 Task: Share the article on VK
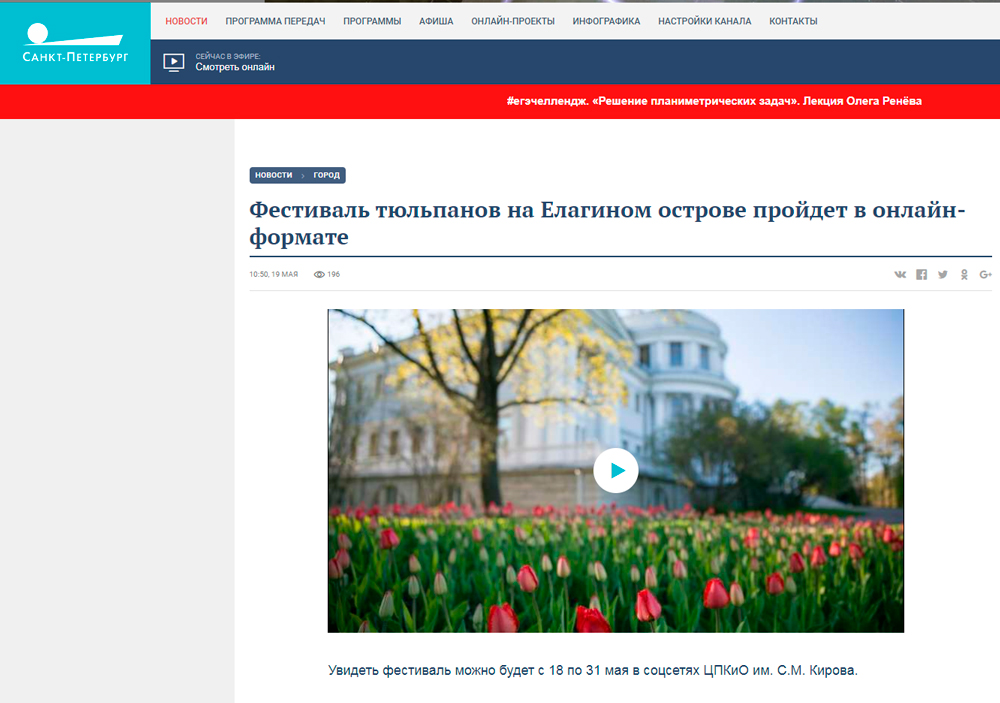tap(900, 274)
